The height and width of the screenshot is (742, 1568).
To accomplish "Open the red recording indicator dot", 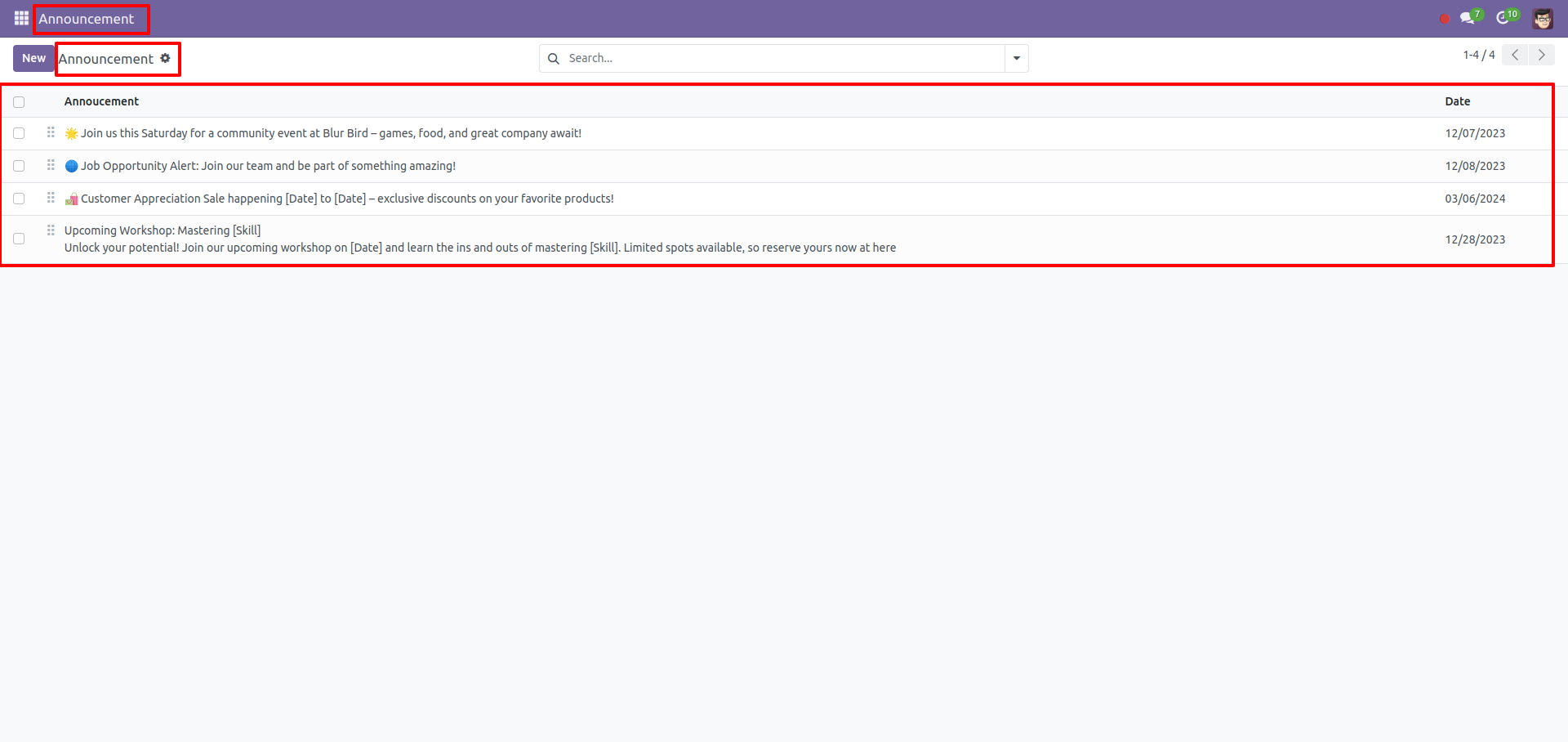I will tap(1445, 19).
